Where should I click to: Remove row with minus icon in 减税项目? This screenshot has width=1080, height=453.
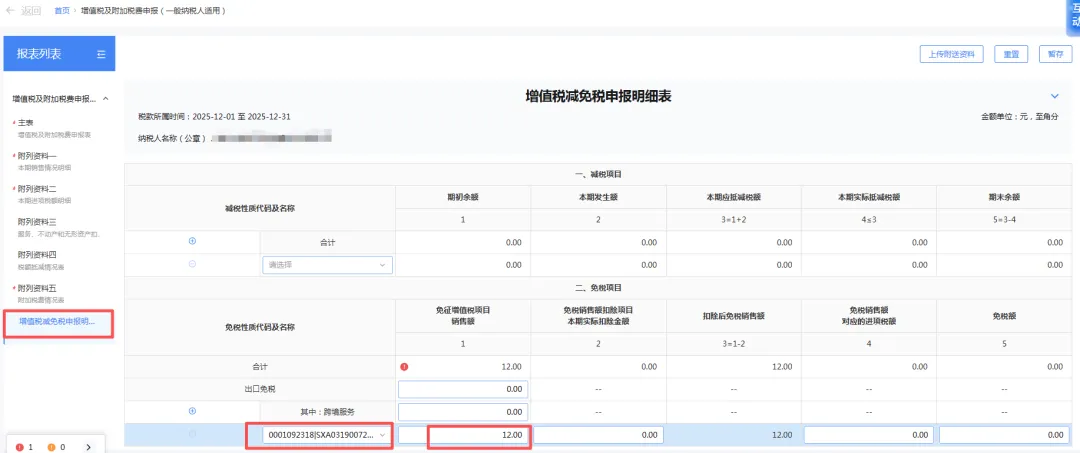pyautogui.click(x=192, y=264)
